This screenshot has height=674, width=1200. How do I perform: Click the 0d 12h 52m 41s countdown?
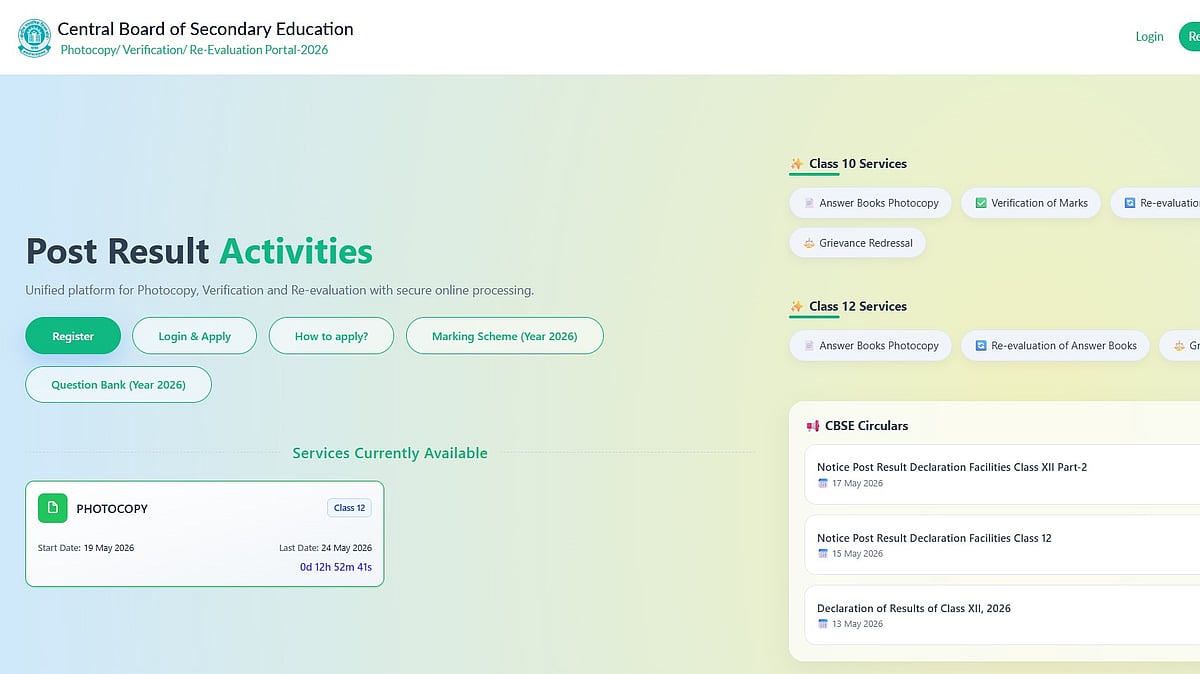(336, 567)
